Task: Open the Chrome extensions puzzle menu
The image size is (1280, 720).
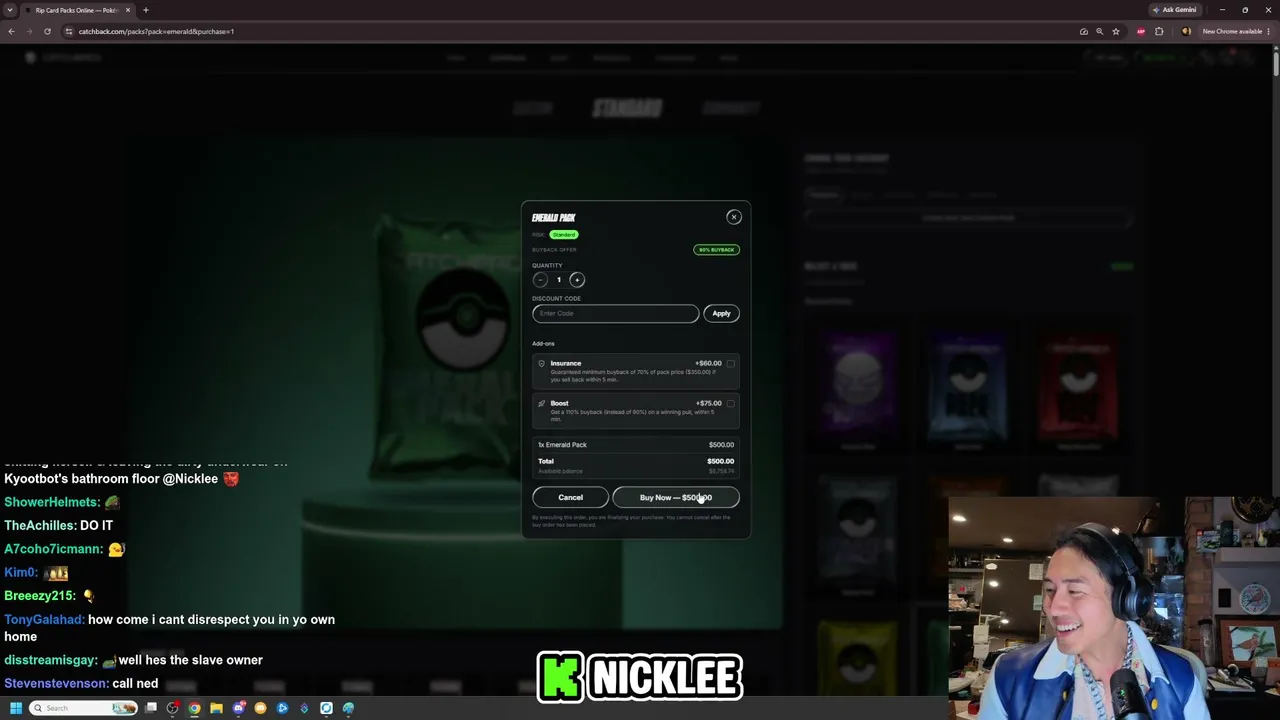Action: pyautogui.click(x=1159, y=31)
